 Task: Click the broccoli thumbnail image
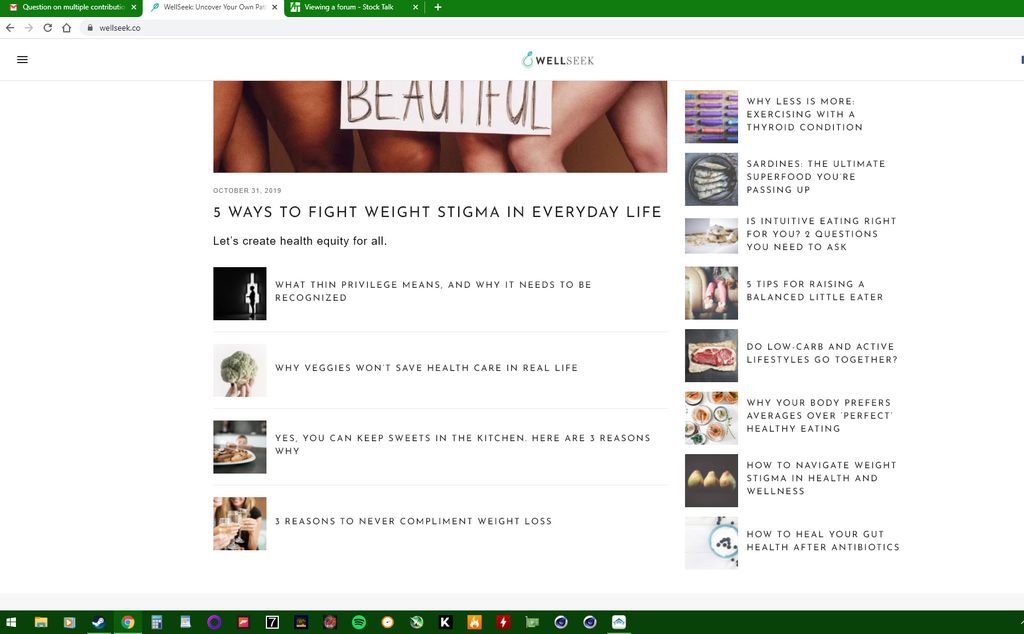(240, 370)
